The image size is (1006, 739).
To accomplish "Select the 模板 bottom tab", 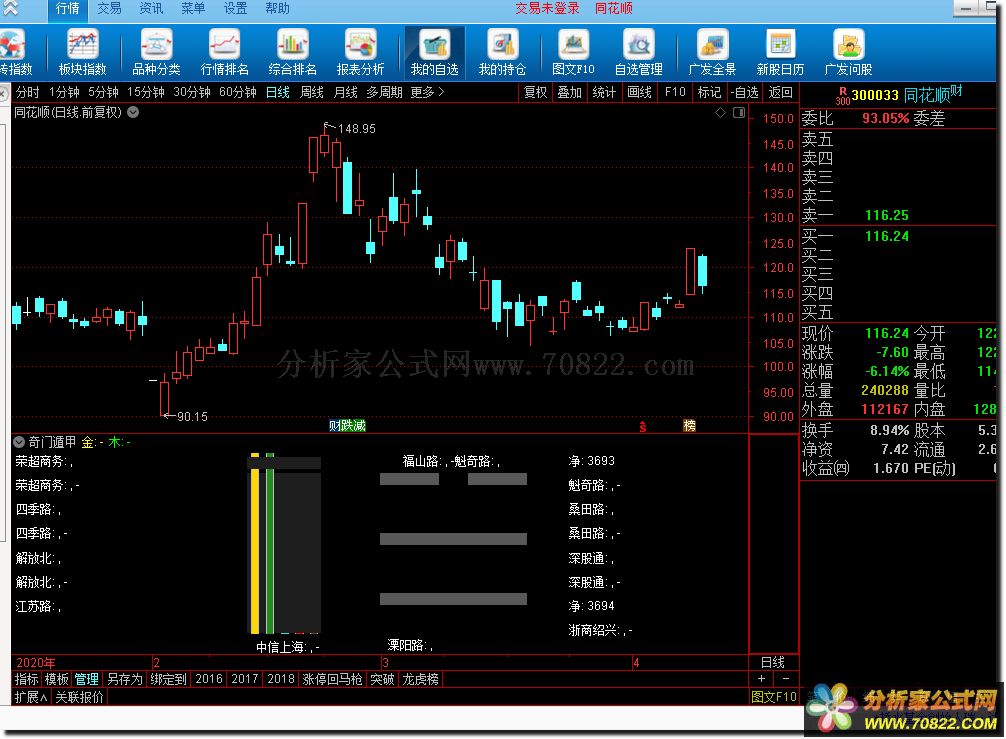I will coord(56,679).
